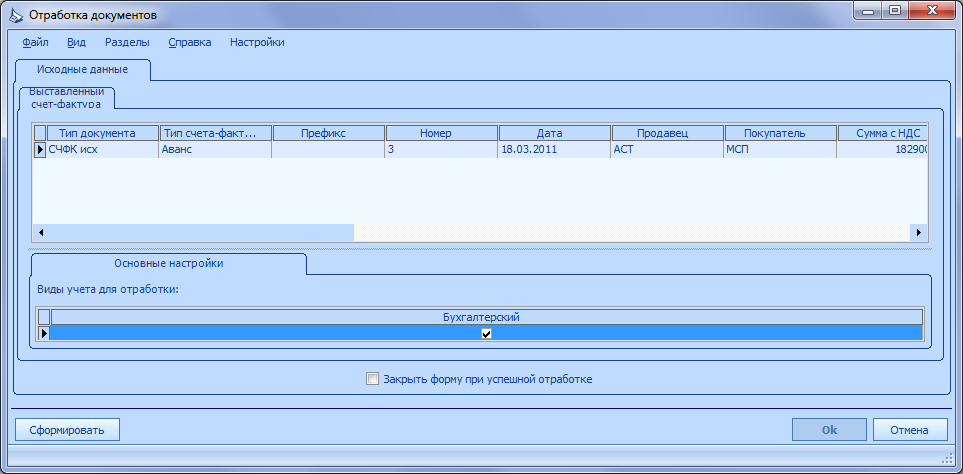Click the Бухгалтерский column header

tap(486, 317)
